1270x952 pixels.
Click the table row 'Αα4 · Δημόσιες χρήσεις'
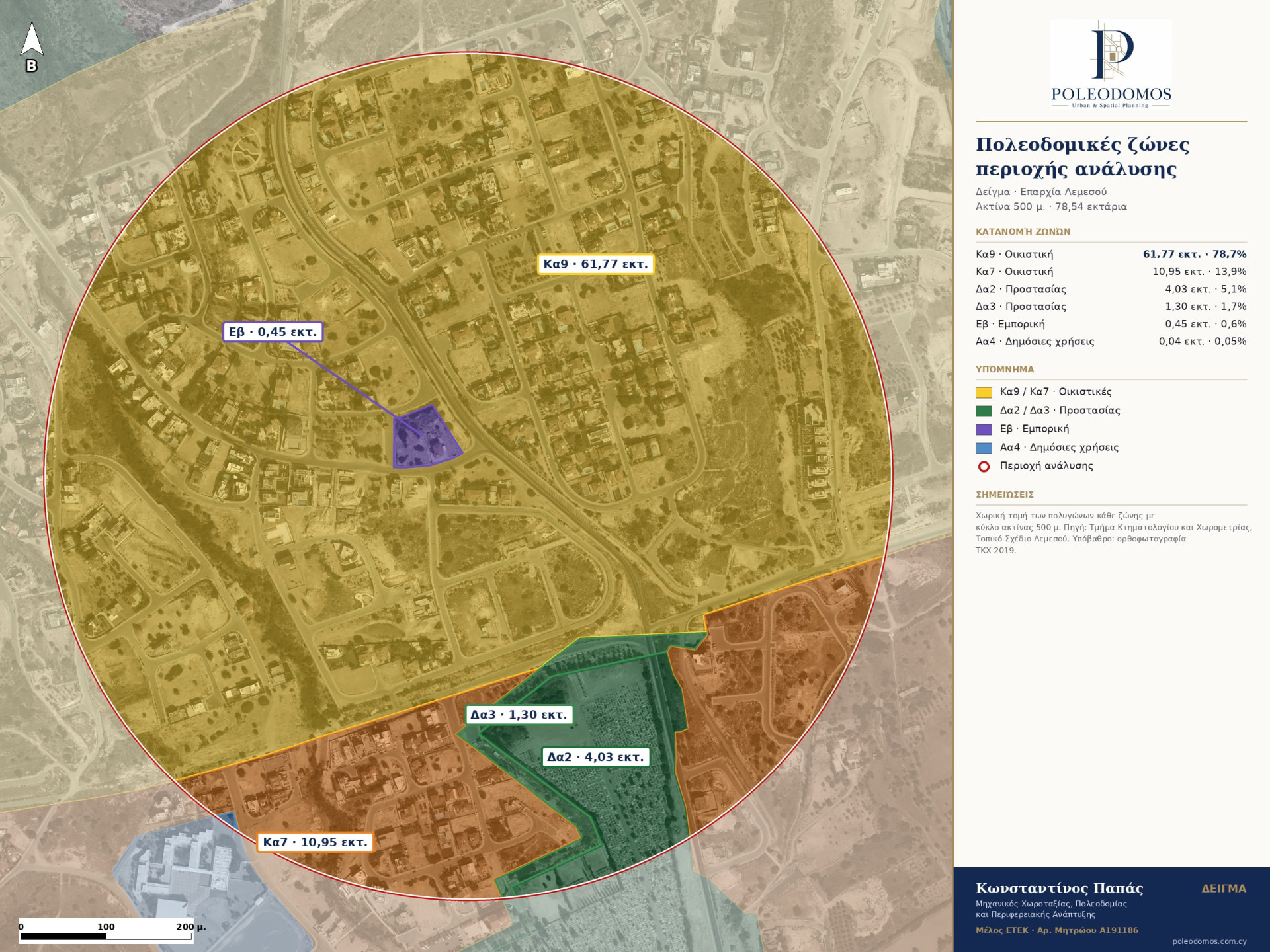(1111, 342)
